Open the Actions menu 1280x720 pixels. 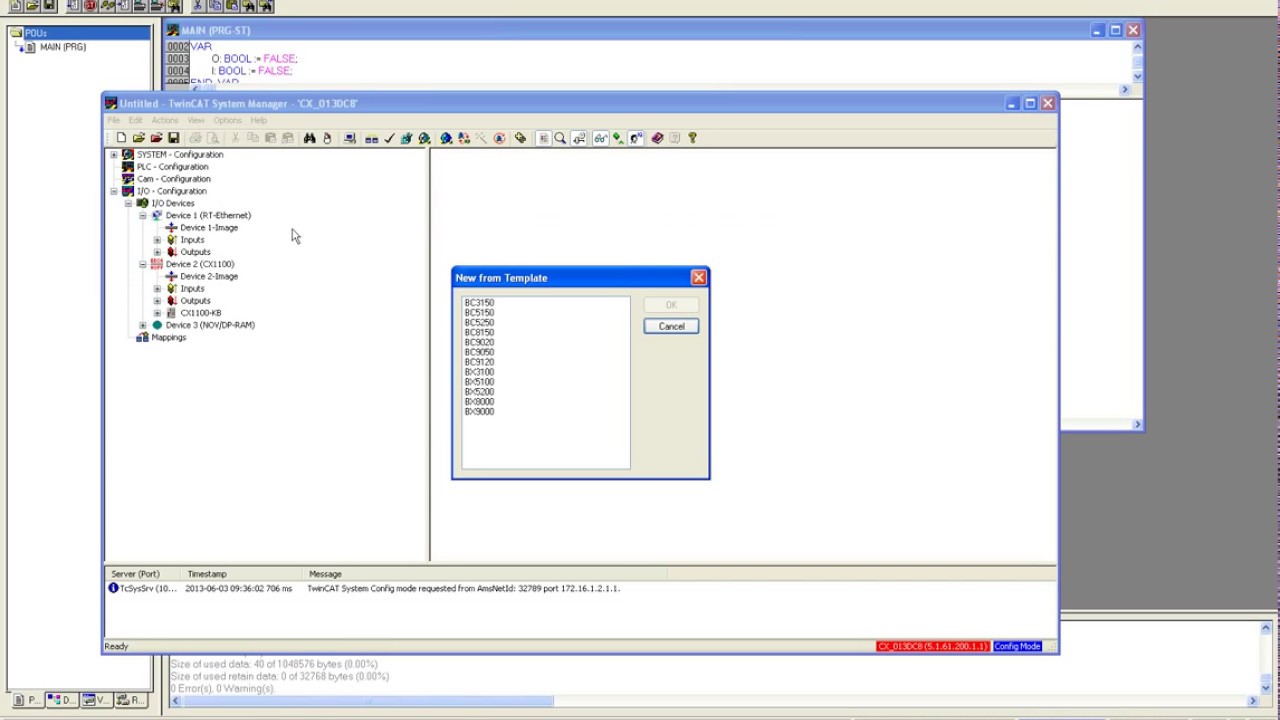165,120
